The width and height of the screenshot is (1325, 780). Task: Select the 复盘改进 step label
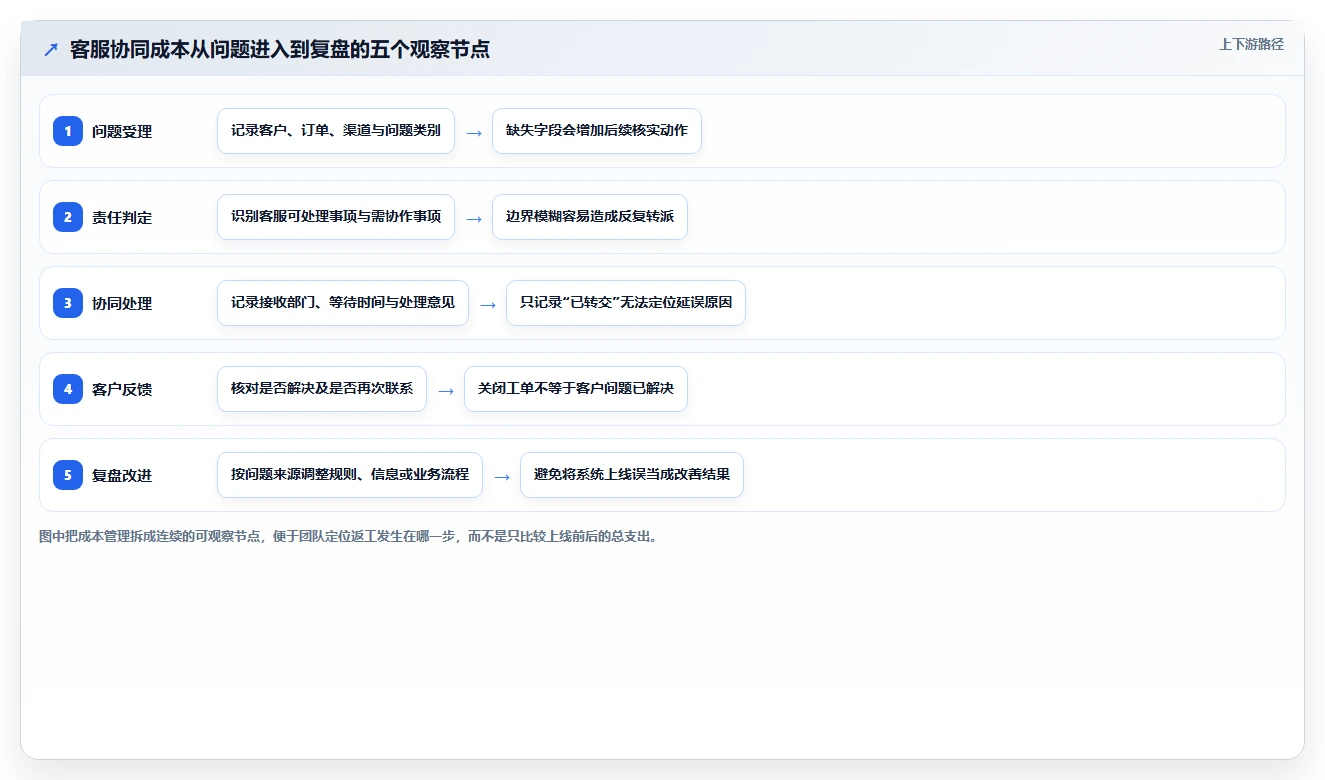point(122,475)
